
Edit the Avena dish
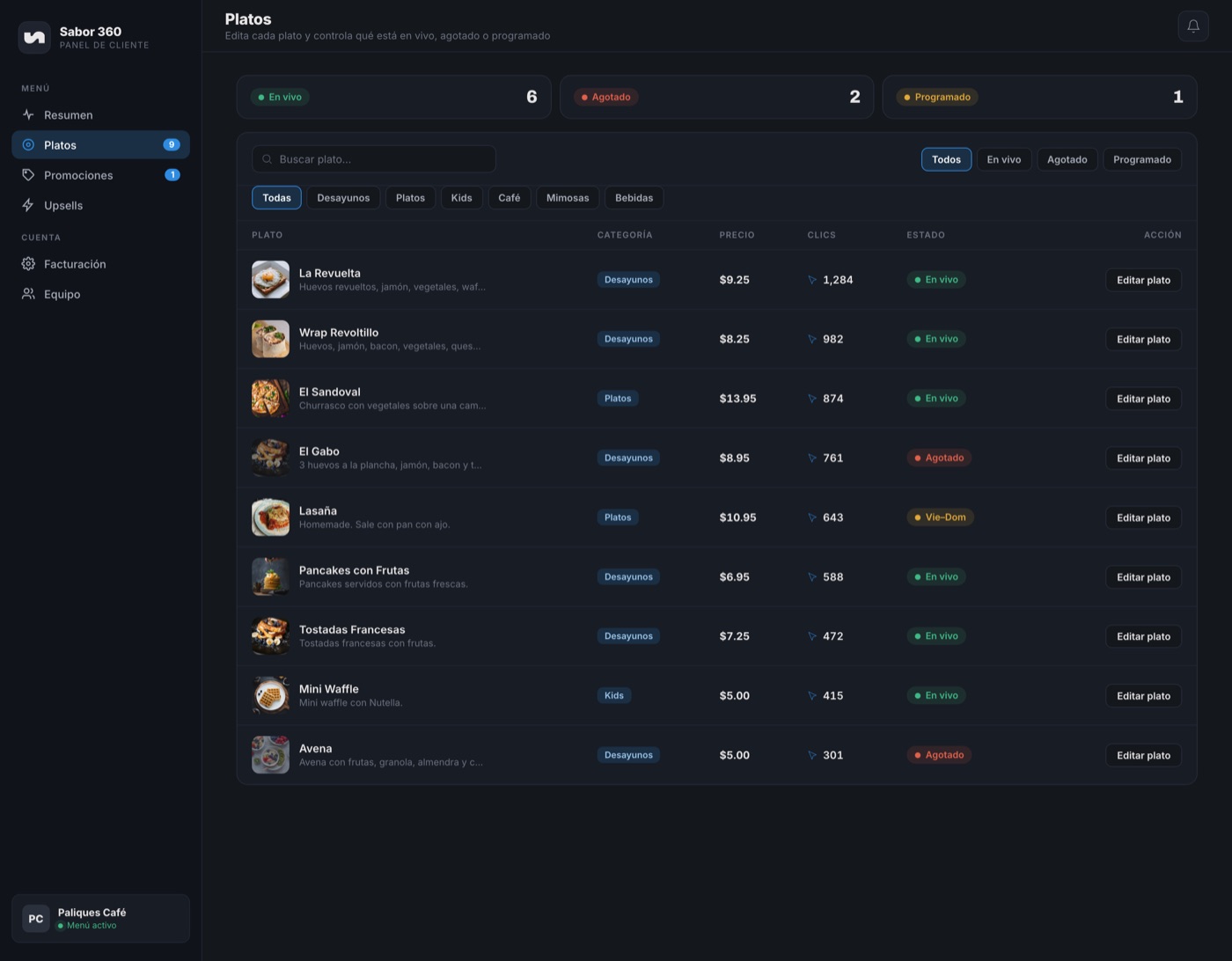coord(1143,755)
